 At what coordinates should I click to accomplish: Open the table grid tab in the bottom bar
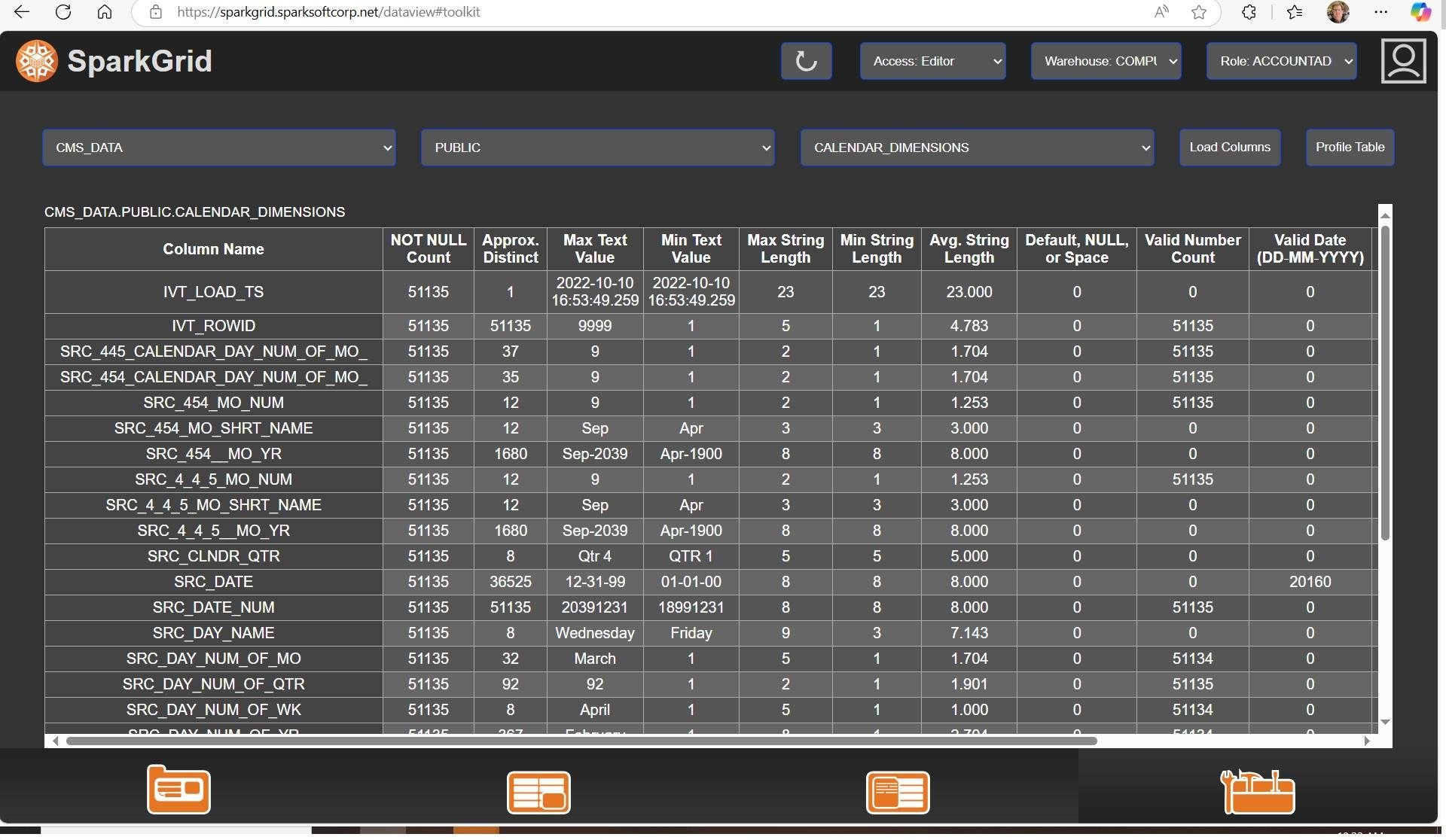click(538, 792)
